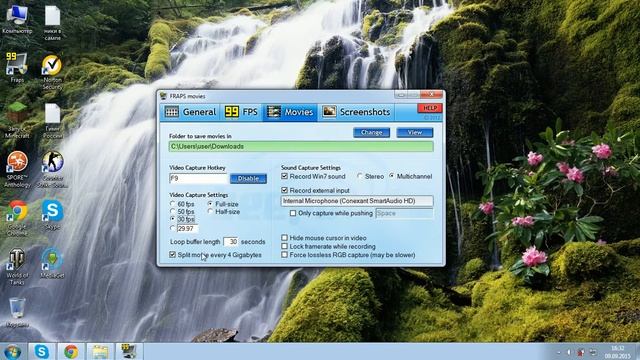The image size is (640, 360).
Task: Click the Video Capture Hotkey F9 field
Action: 198,178
